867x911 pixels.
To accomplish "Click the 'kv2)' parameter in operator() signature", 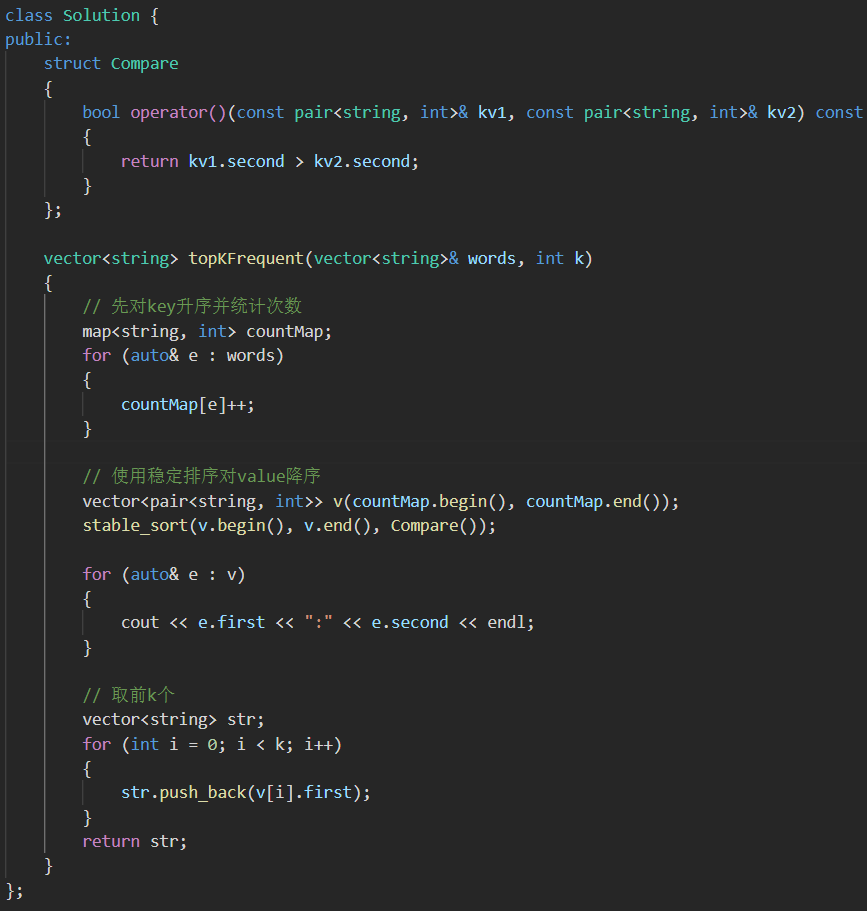I will click(786, 113).
